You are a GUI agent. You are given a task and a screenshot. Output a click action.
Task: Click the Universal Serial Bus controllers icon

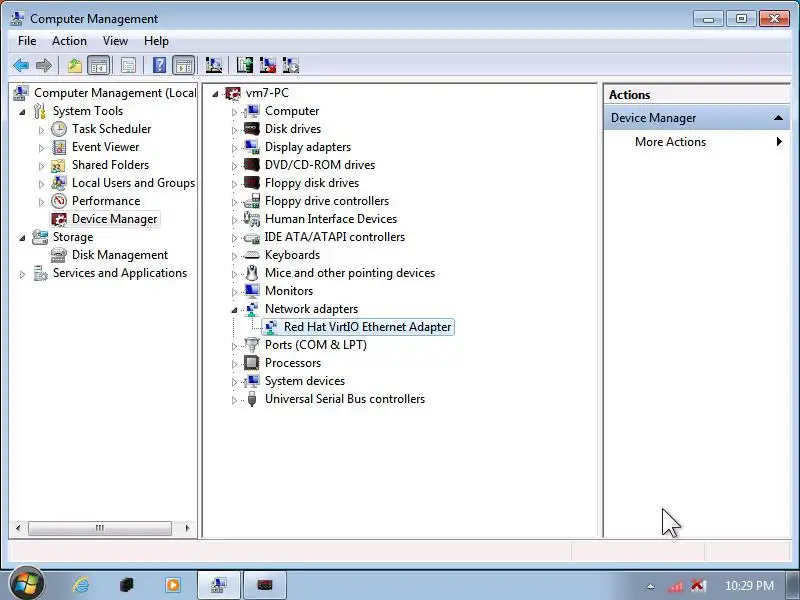pyautogui.click(x=252, y=399)
